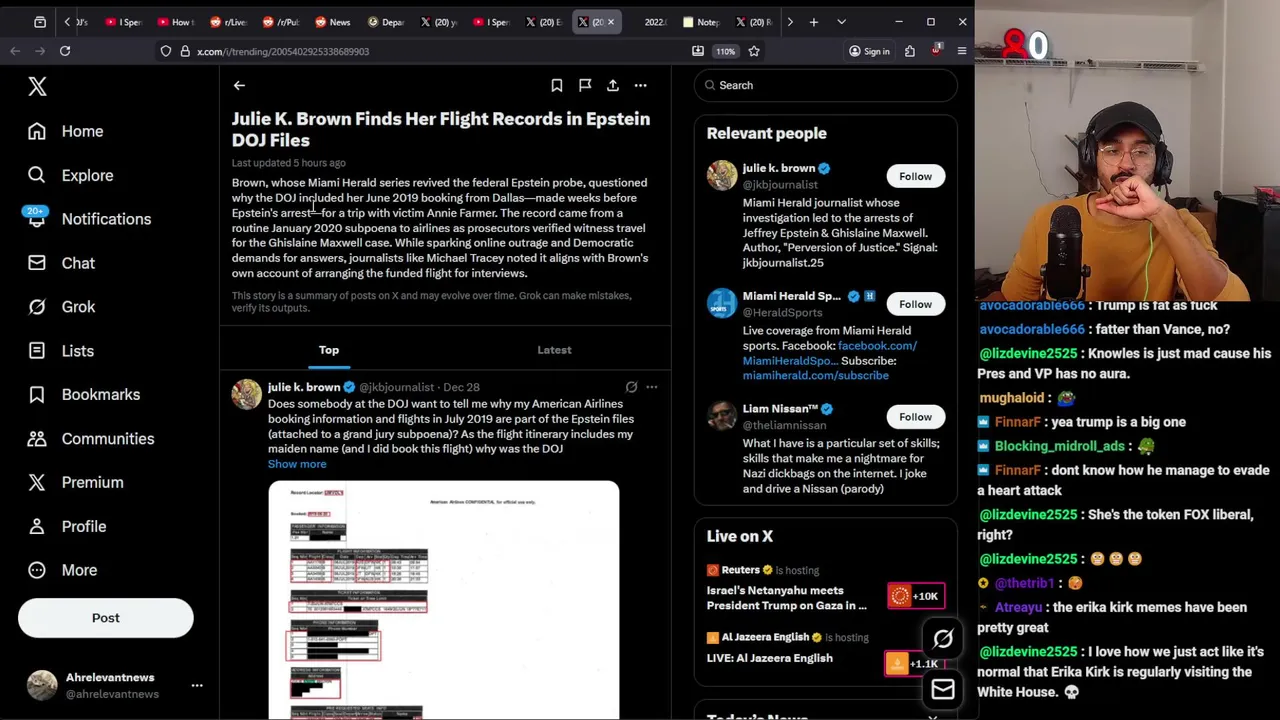Switch to the Latest tab

554,350
